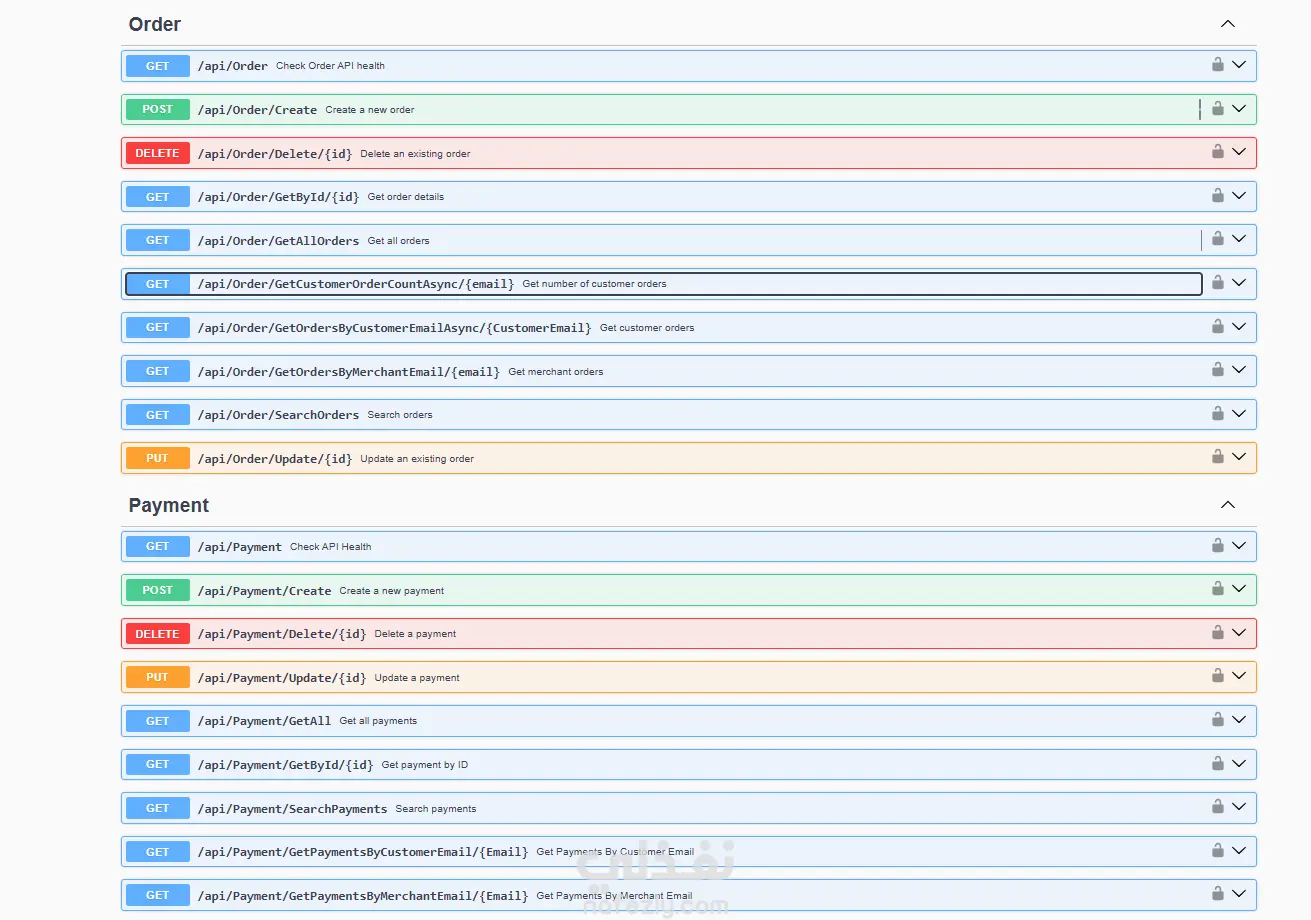Click lock icon for /api/Order/GetAllOrders
This screenshot has height=920, width=1311.
pos(1217,239)
